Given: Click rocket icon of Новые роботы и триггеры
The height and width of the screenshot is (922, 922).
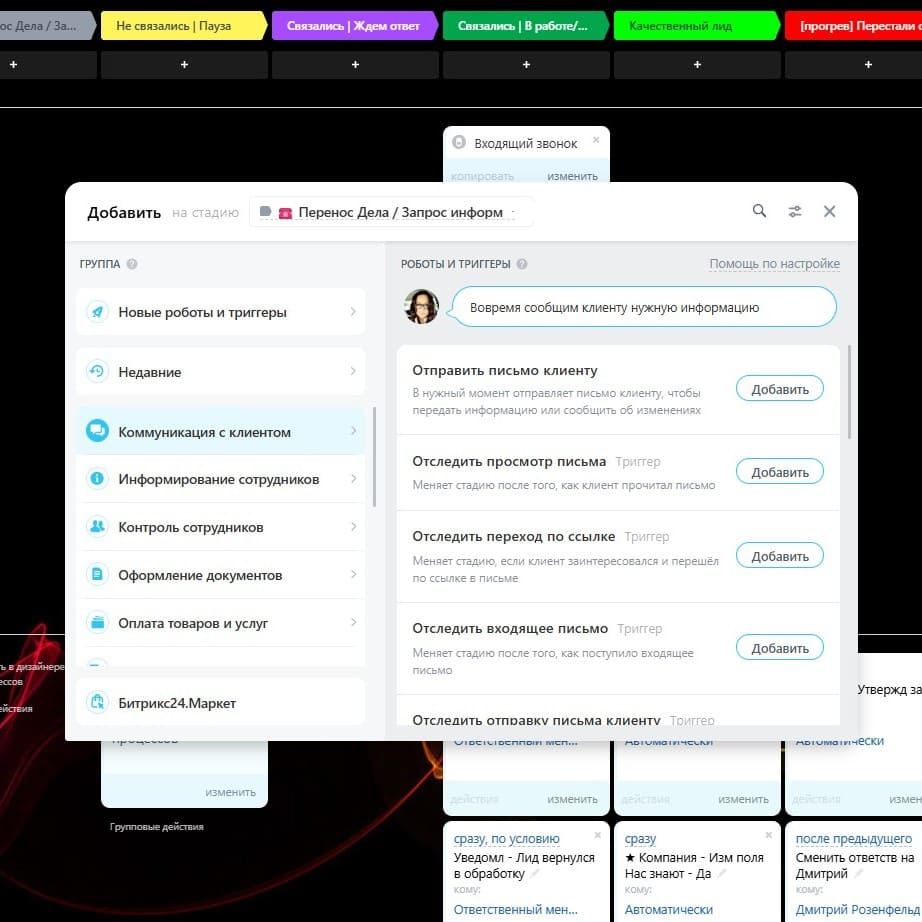Looking at the screenshot, I should tap(98, 312).
